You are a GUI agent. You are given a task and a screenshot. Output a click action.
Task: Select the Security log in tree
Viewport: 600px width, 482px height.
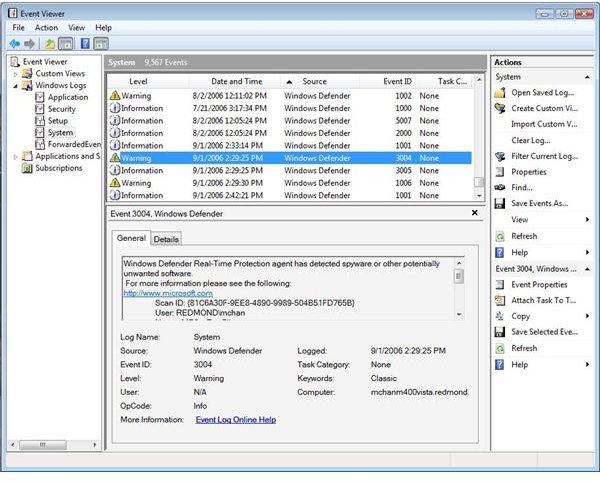point(62,109)
